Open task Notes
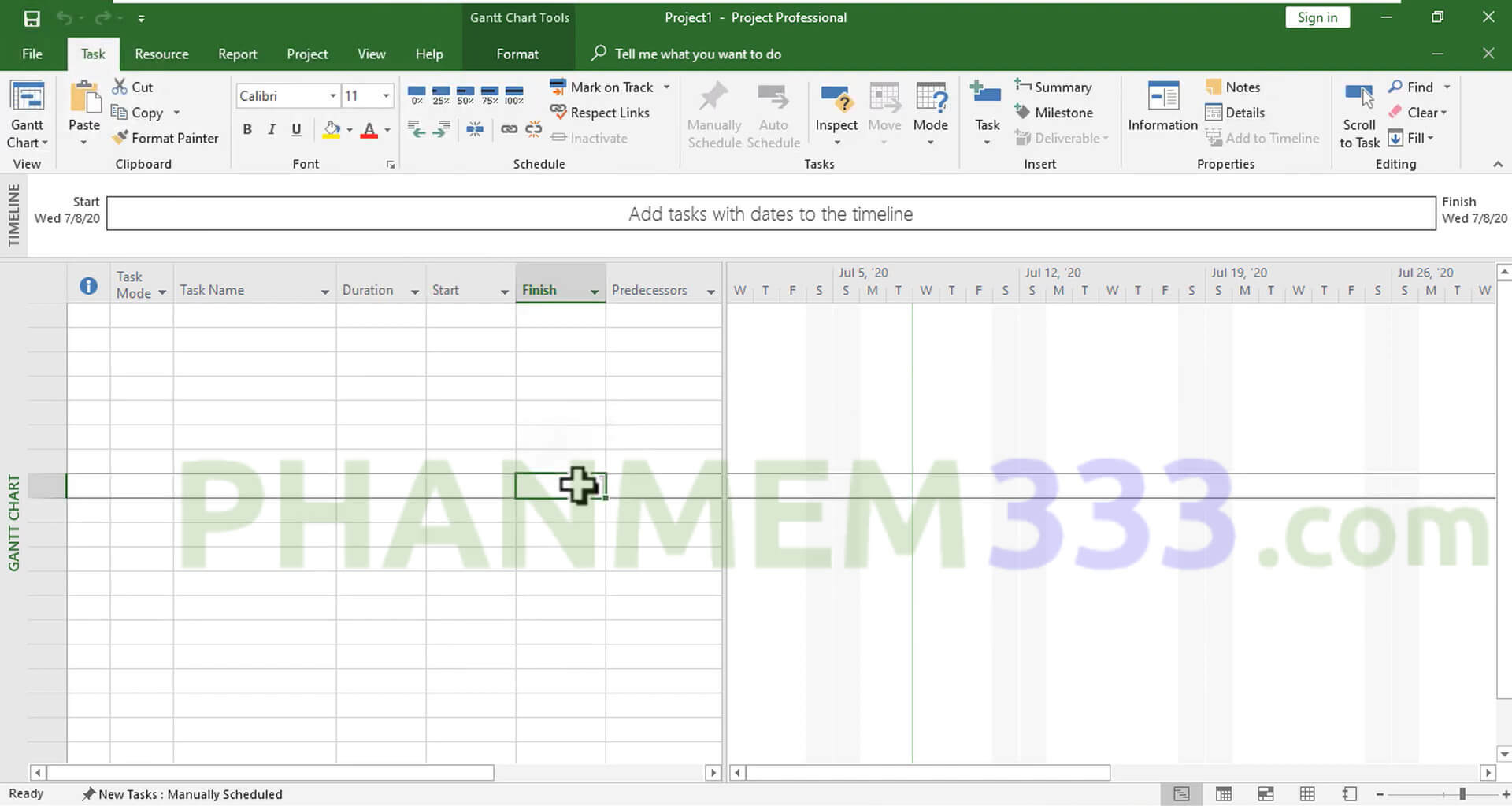The height and width of the screenshot is (806, 1512). (x=1233, y=87)
